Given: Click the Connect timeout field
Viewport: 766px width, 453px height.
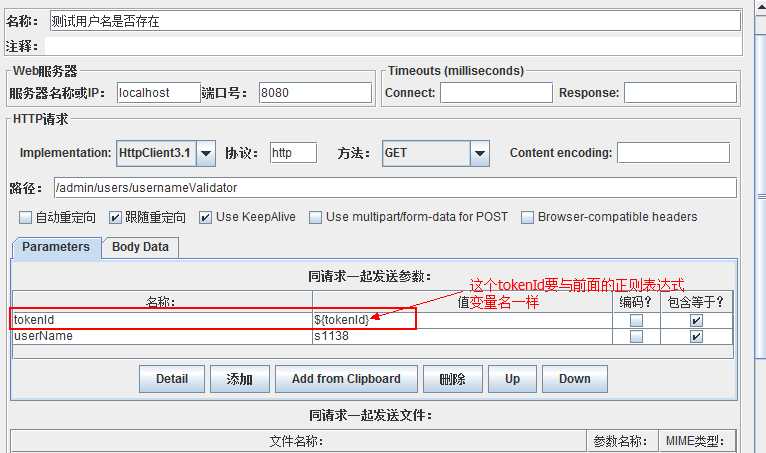Looking at the screenshot, I should (496, 92).
